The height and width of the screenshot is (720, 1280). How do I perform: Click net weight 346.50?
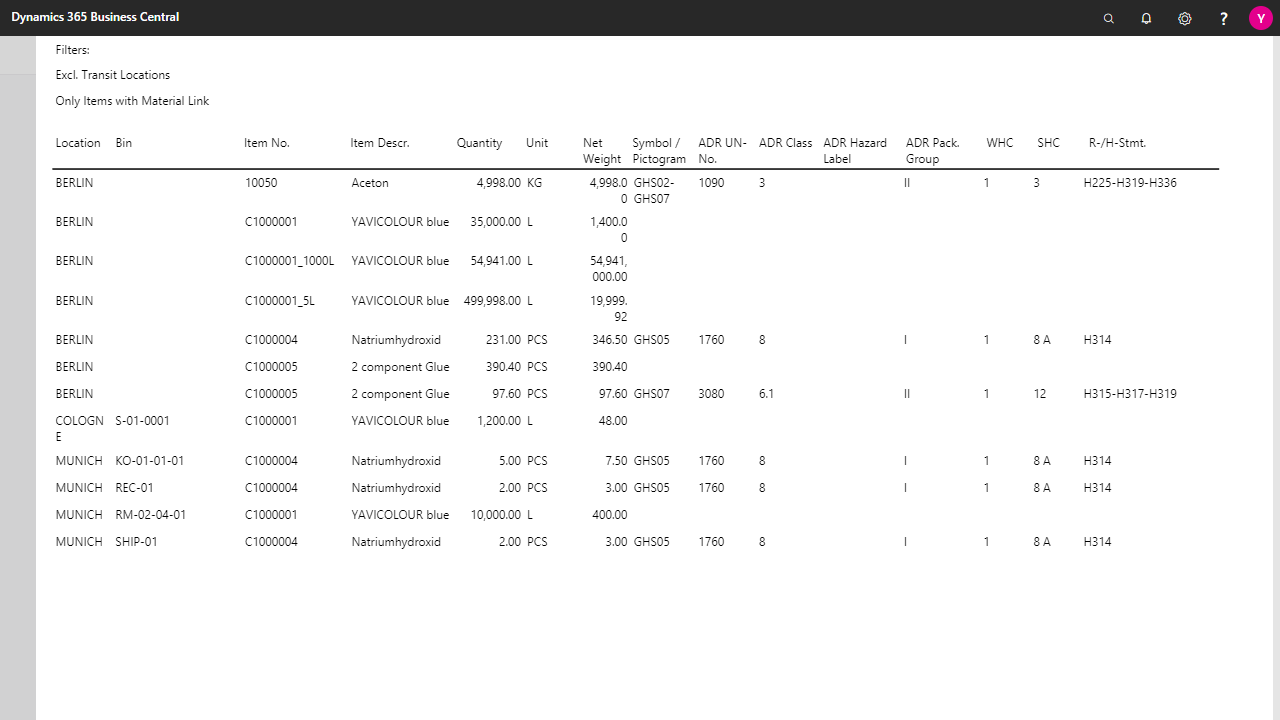pyautogui.click(x=610, y=340)
